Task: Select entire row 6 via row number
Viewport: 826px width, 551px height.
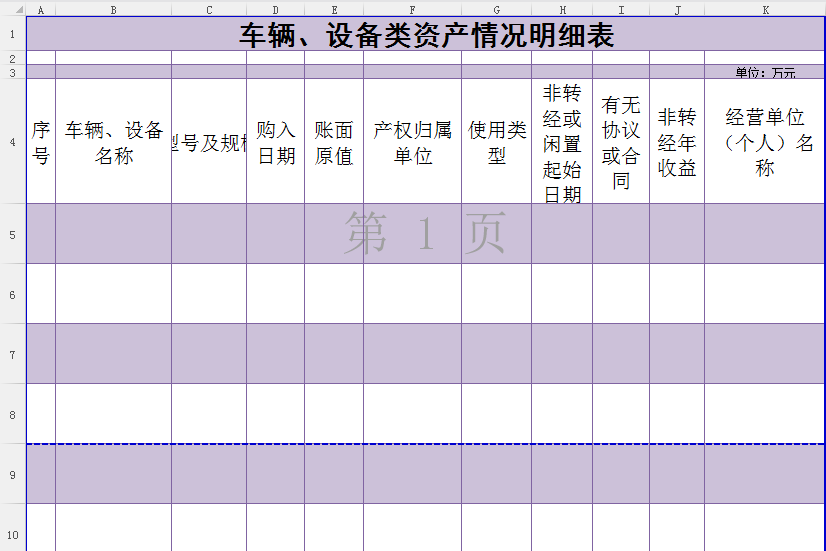Action: [12, 294]
